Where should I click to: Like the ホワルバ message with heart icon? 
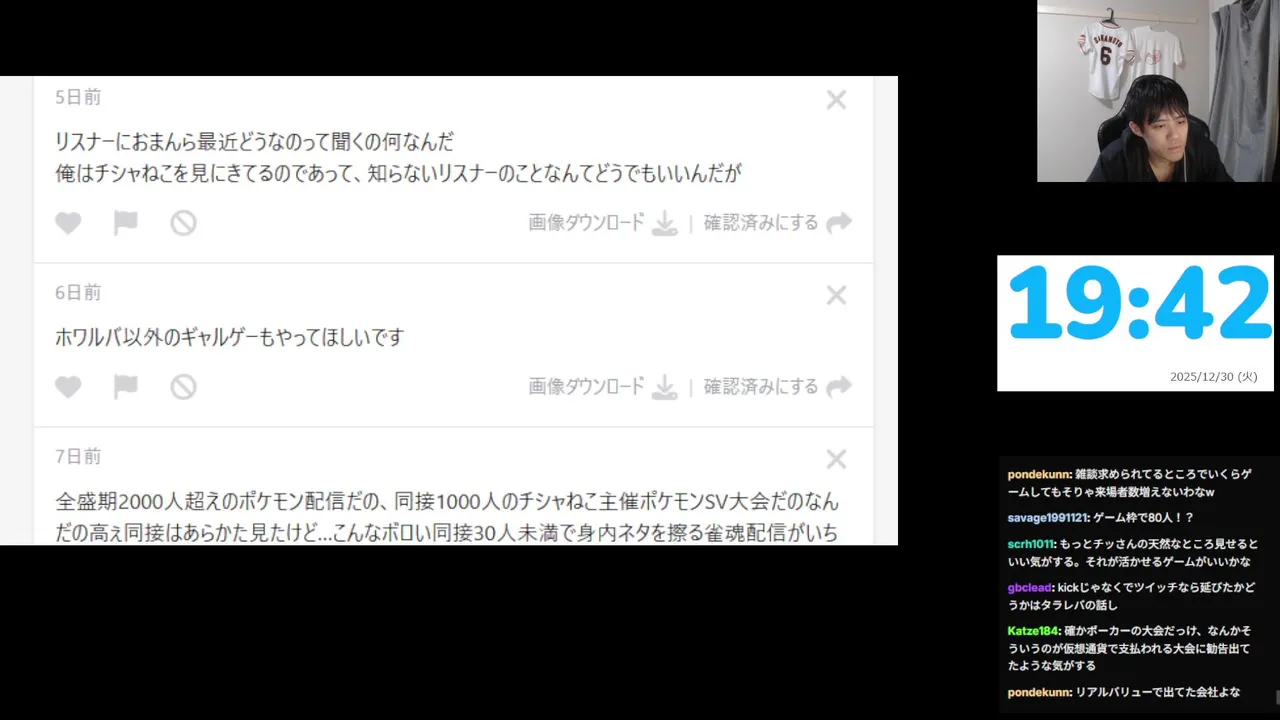pos(68,387)
